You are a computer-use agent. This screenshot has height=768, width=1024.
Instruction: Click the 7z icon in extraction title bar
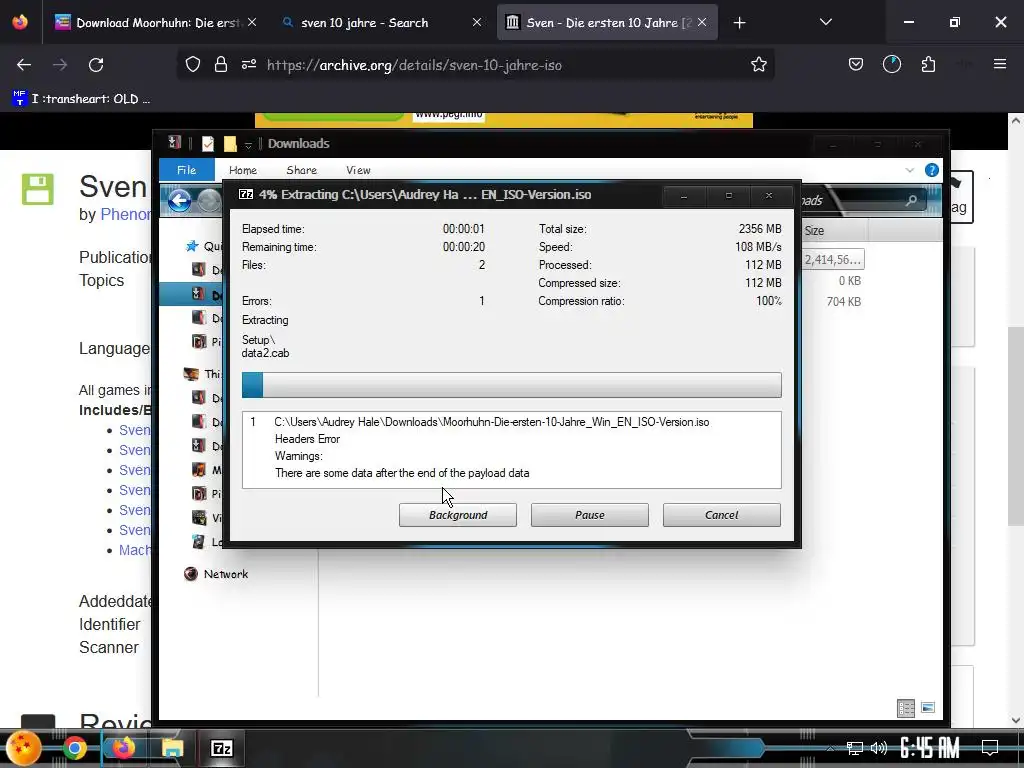pyautogui.click(x=246, y=194)
